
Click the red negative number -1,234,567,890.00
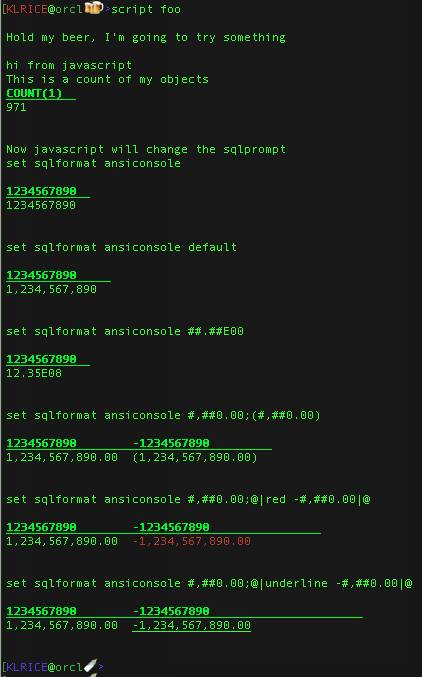[x=191, y=541]
